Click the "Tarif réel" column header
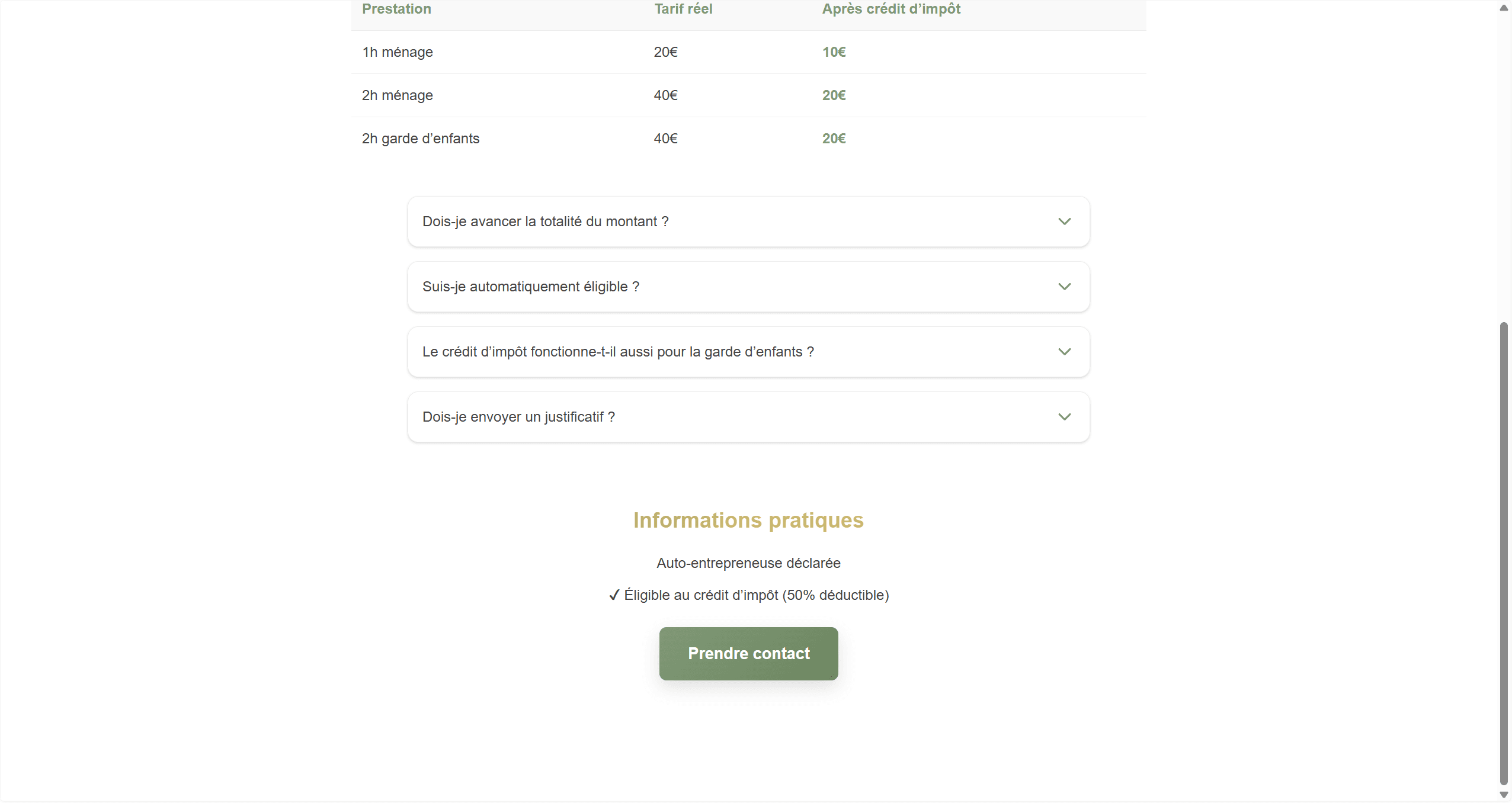 click(x=683, y=9)
